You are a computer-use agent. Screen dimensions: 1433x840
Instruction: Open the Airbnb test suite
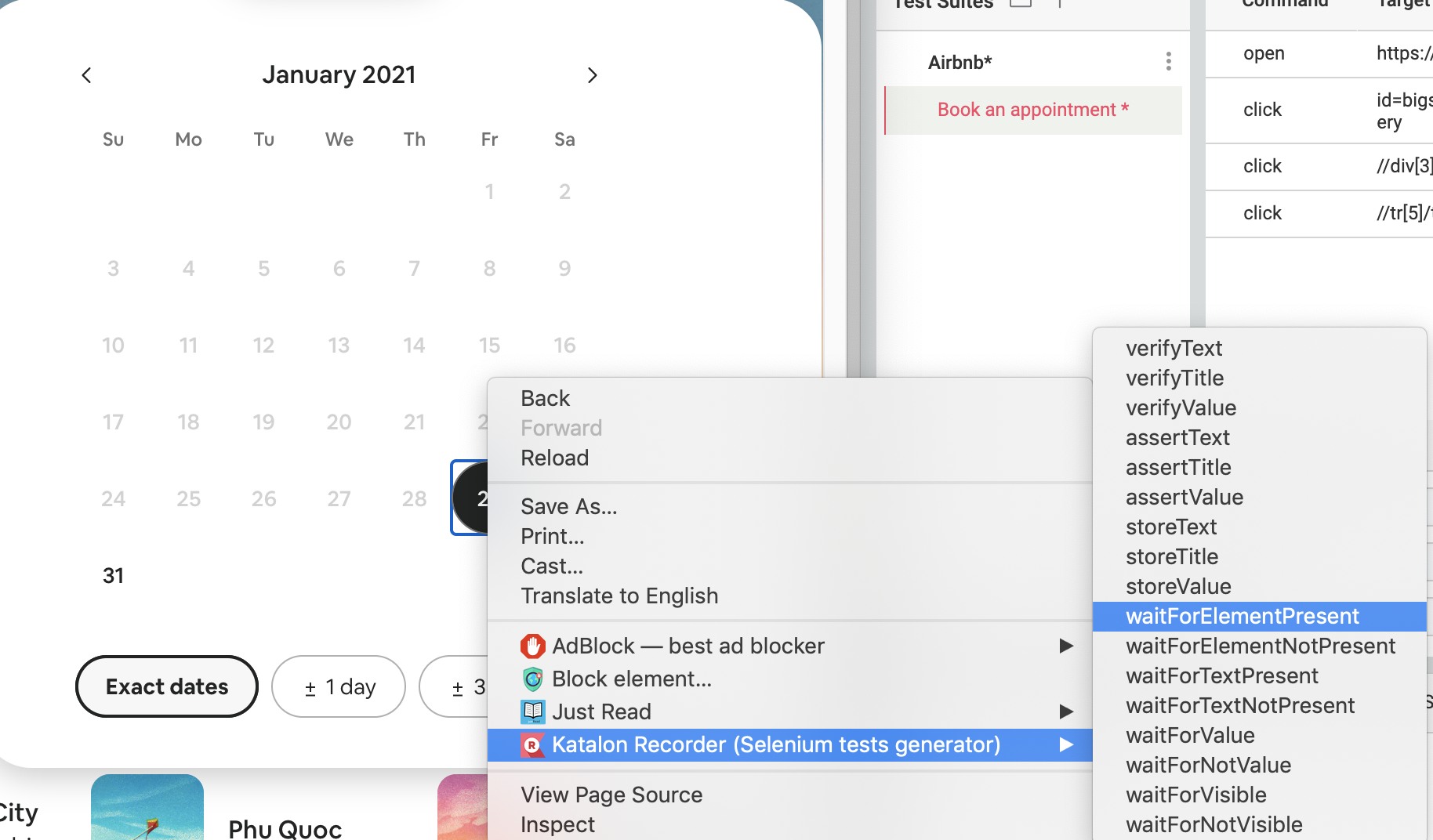click(x=960, y=62)
